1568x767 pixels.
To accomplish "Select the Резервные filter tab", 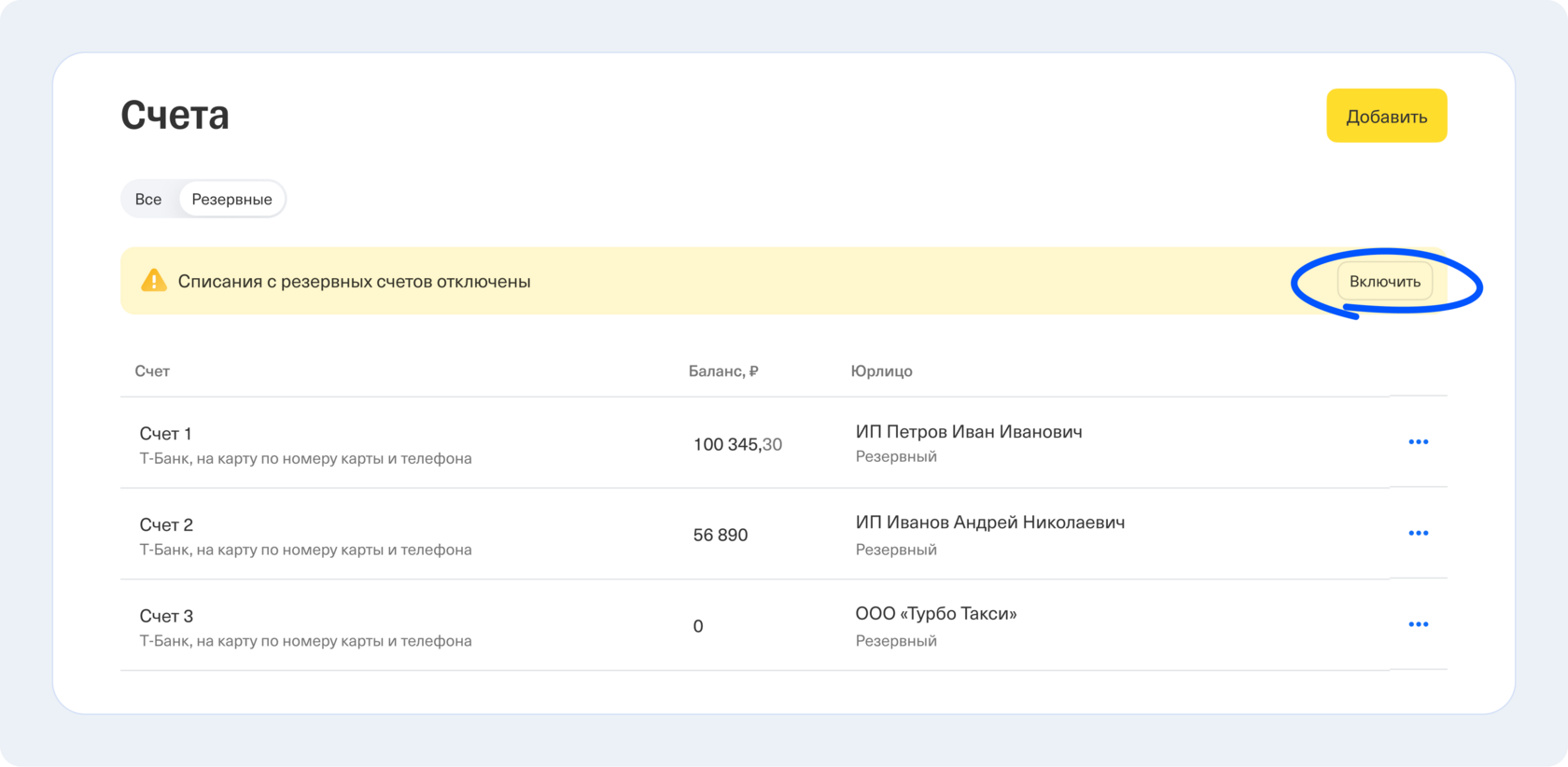I will (231, 200).
